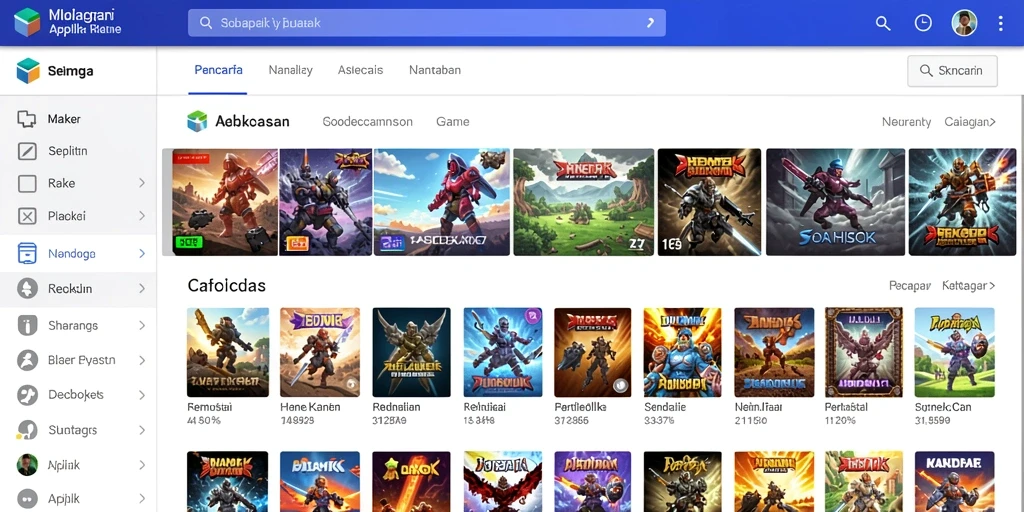The height and width of the screenshot is (512, 1024).
Task: Click the user profile avatar
Action: tap(964, 23)
